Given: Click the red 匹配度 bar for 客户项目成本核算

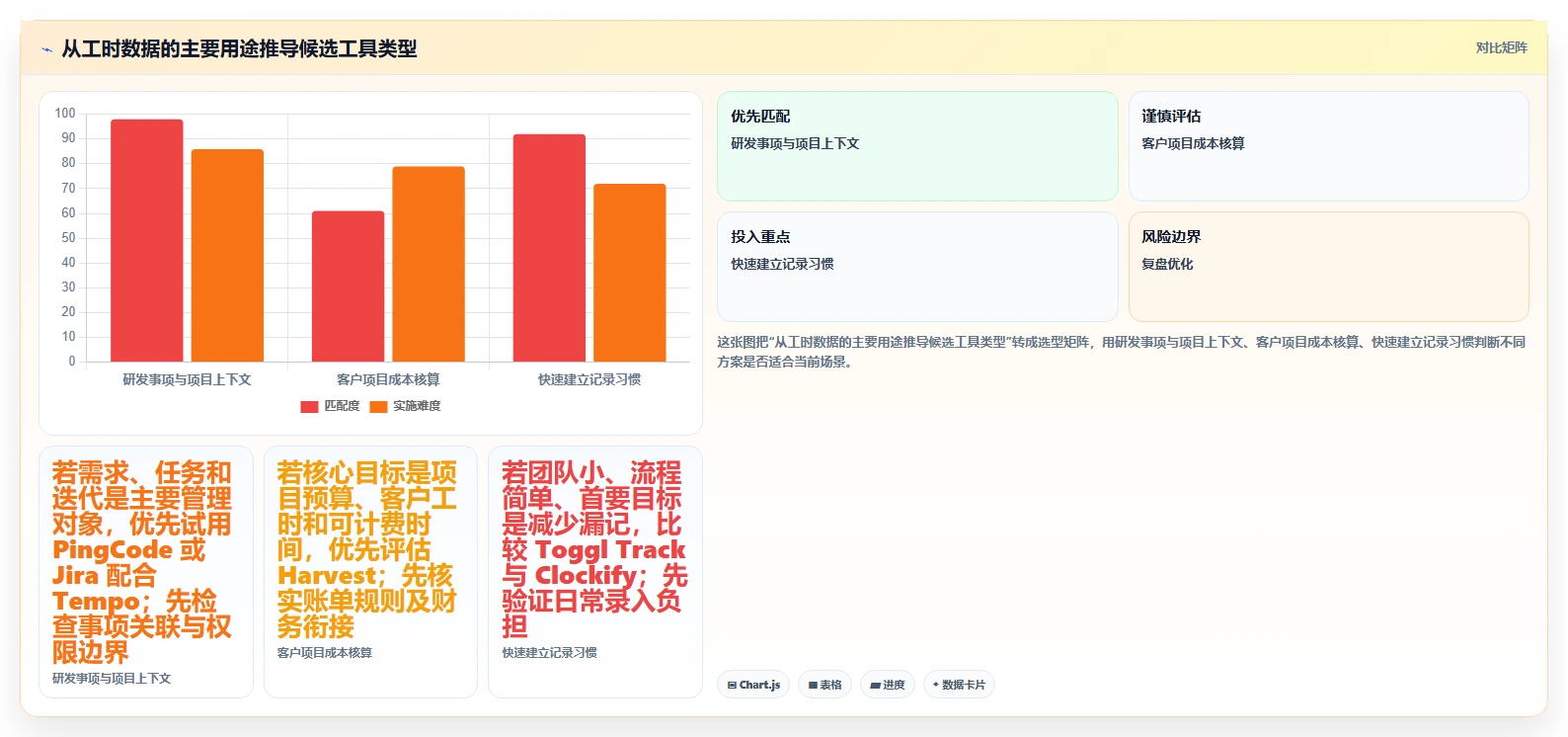Looking at the screenshot, I should coord(348,287).
